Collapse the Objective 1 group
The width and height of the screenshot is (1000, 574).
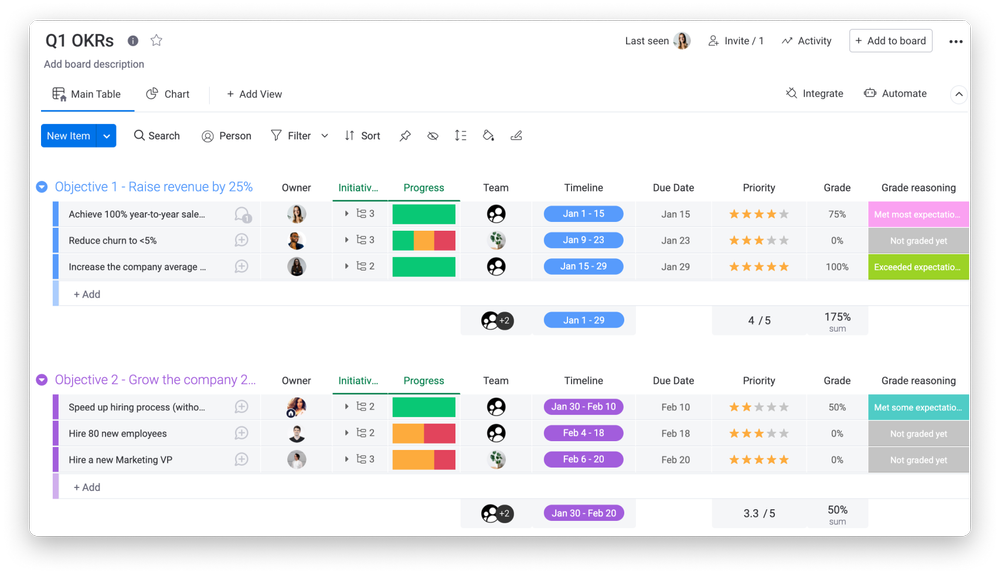(x=42, y=187)
